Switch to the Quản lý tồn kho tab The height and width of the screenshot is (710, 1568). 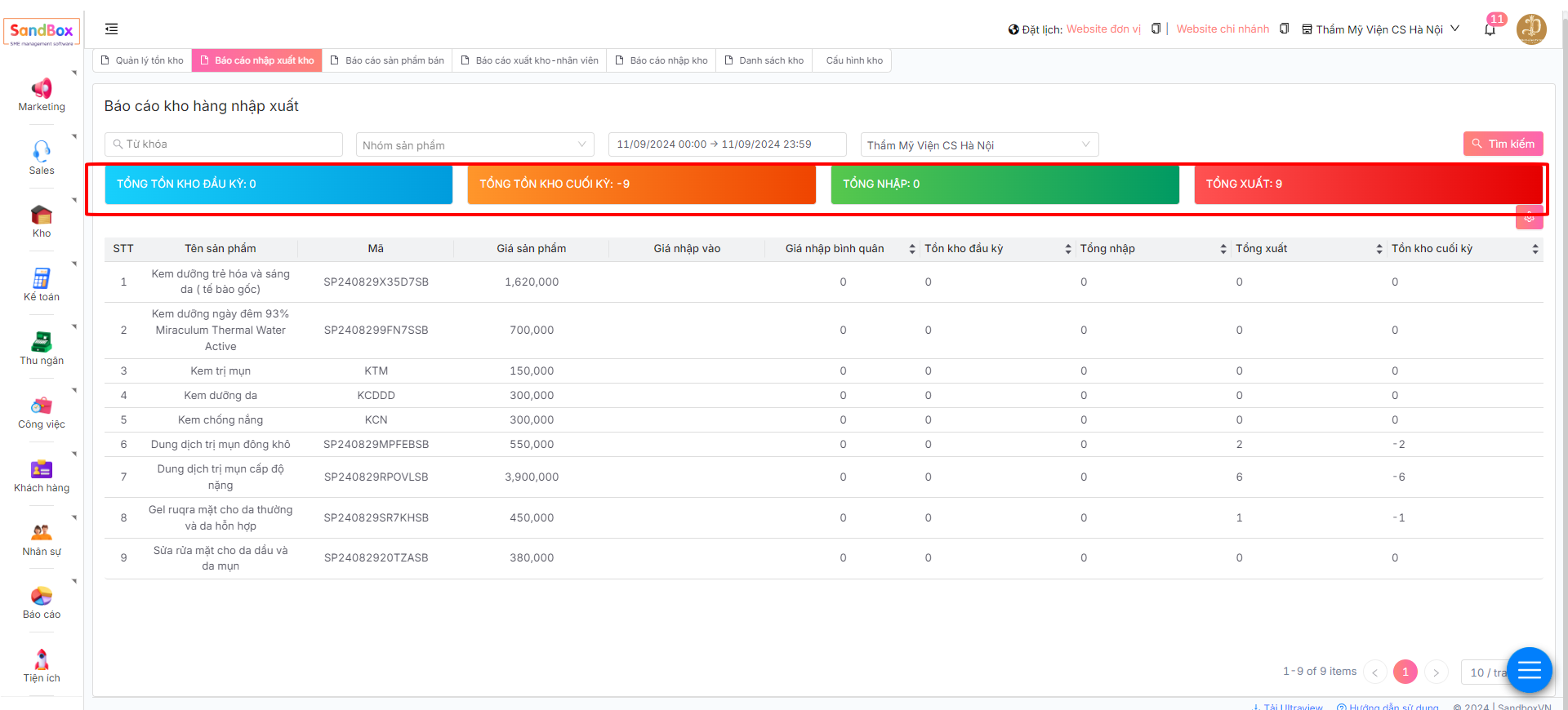coord(142,60)
